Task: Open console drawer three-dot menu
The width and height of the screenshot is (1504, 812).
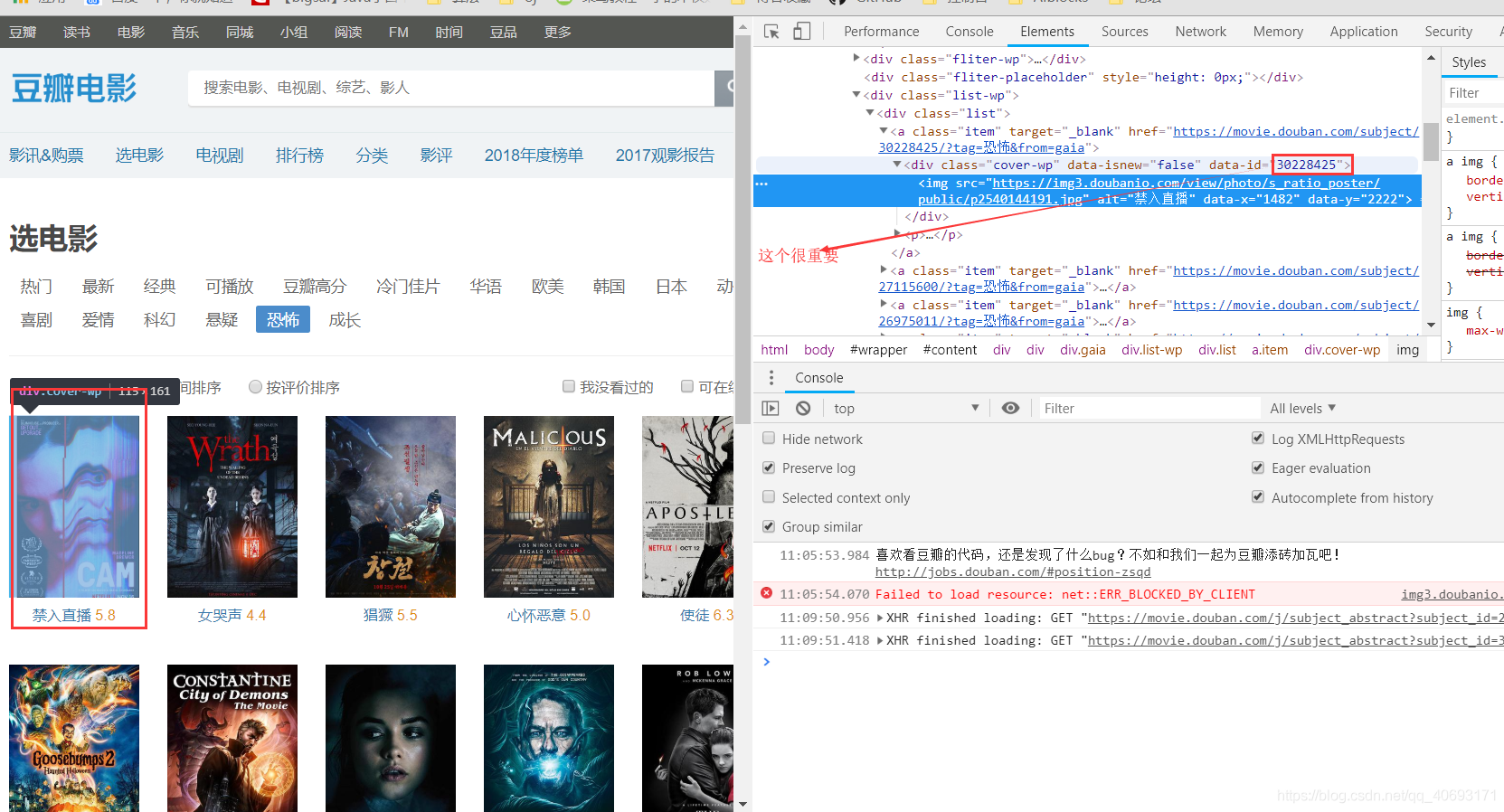Action: tap(771, 377)
